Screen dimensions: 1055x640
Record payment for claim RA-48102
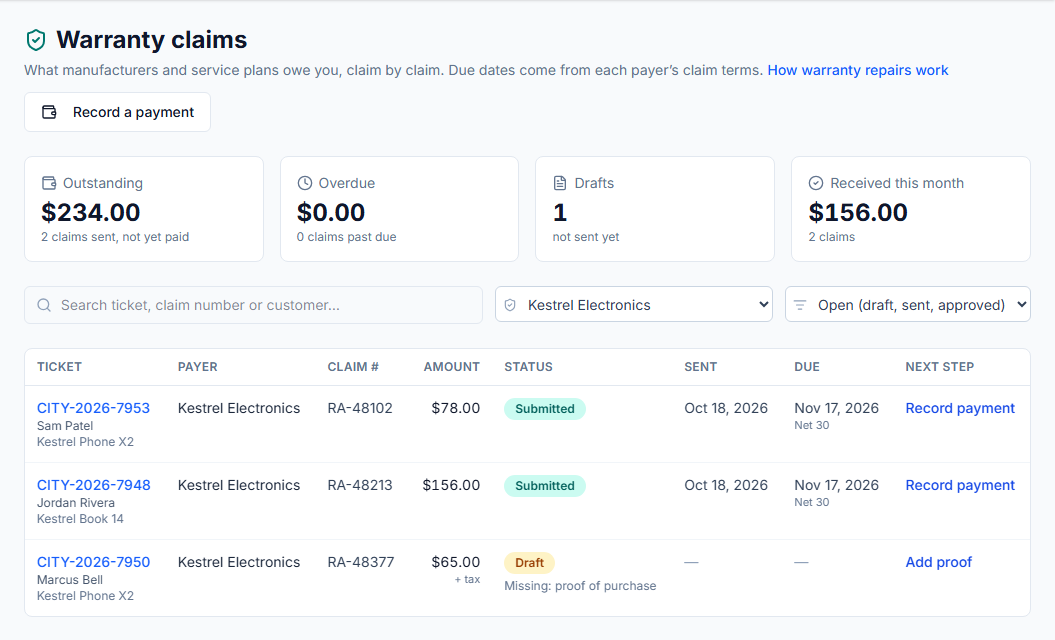click(x=960, y=408)
